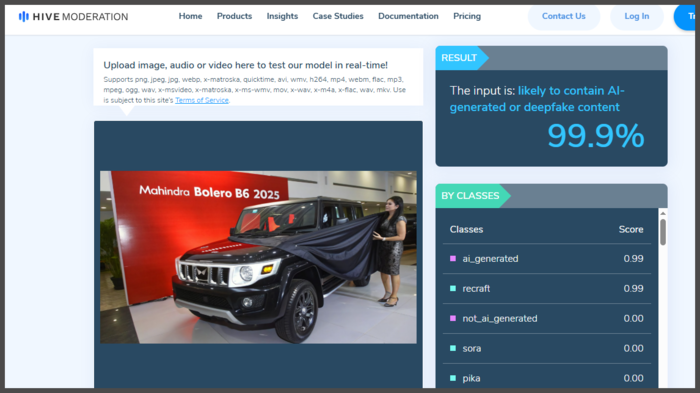View the Pricing page
Screen dimensions: 700x393
[x=467, y=16]
